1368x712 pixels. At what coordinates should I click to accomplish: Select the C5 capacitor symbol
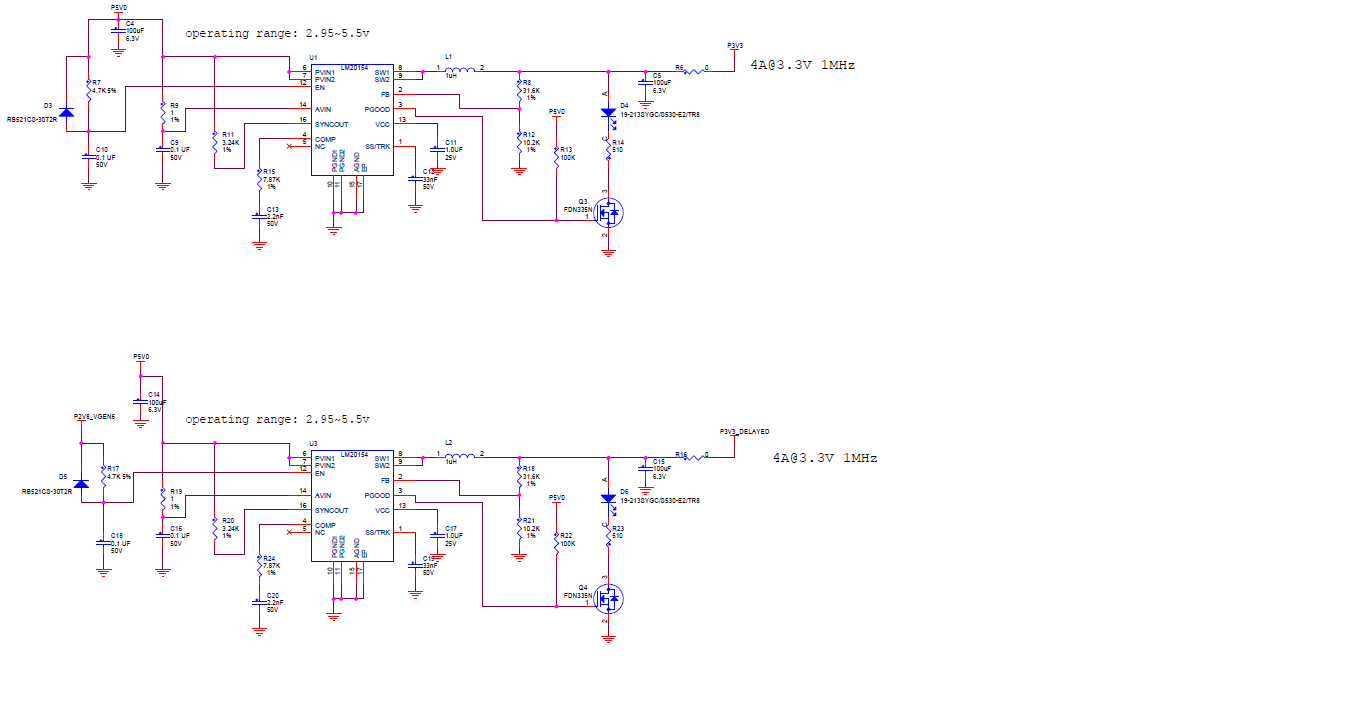tap(645, 83)
